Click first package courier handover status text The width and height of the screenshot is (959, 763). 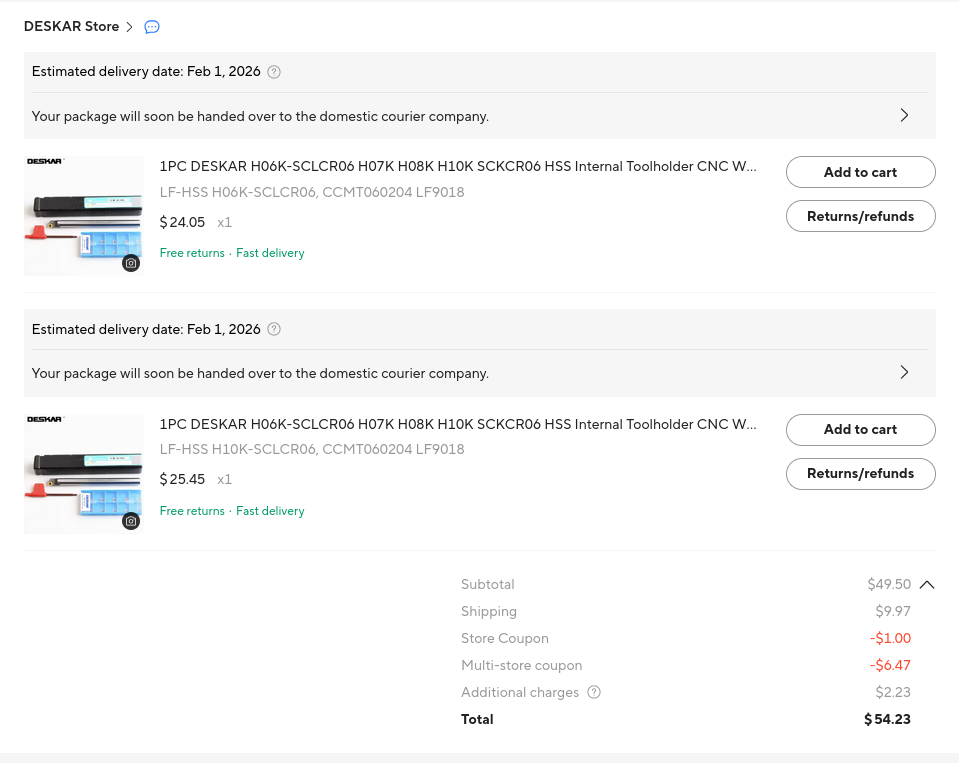260,116
